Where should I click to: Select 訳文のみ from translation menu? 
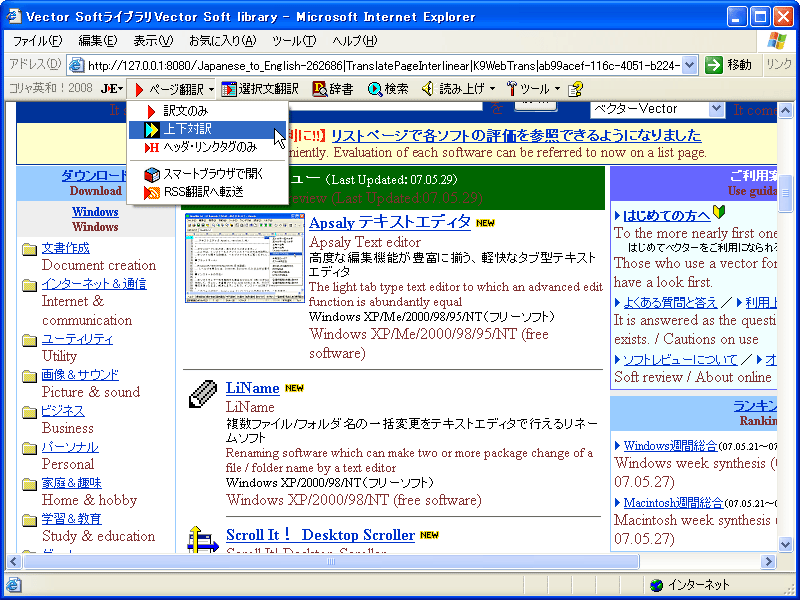tap(208, 111)
